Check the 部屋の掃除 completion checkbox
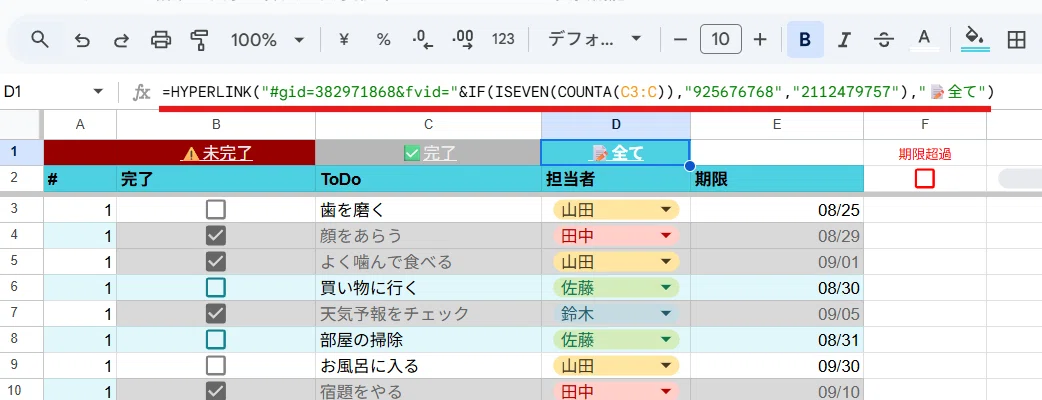This screenshot has width=1042, height=400. pos(215,340)
